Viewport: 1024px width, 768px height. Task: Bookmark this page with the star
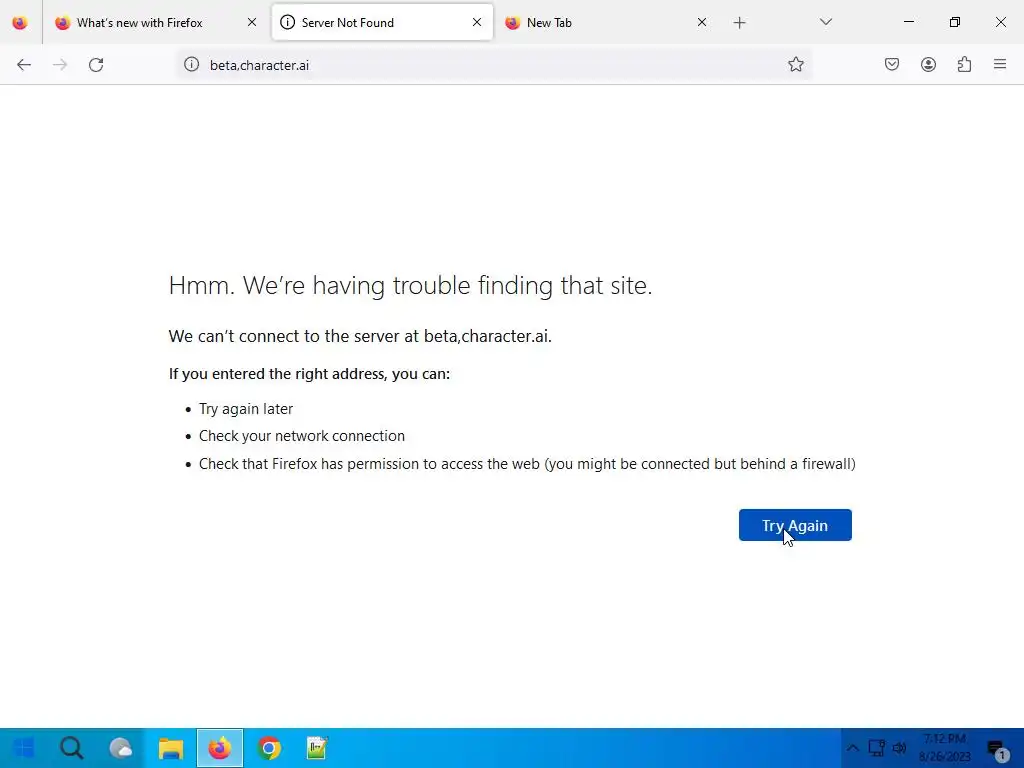pos(795,64)
